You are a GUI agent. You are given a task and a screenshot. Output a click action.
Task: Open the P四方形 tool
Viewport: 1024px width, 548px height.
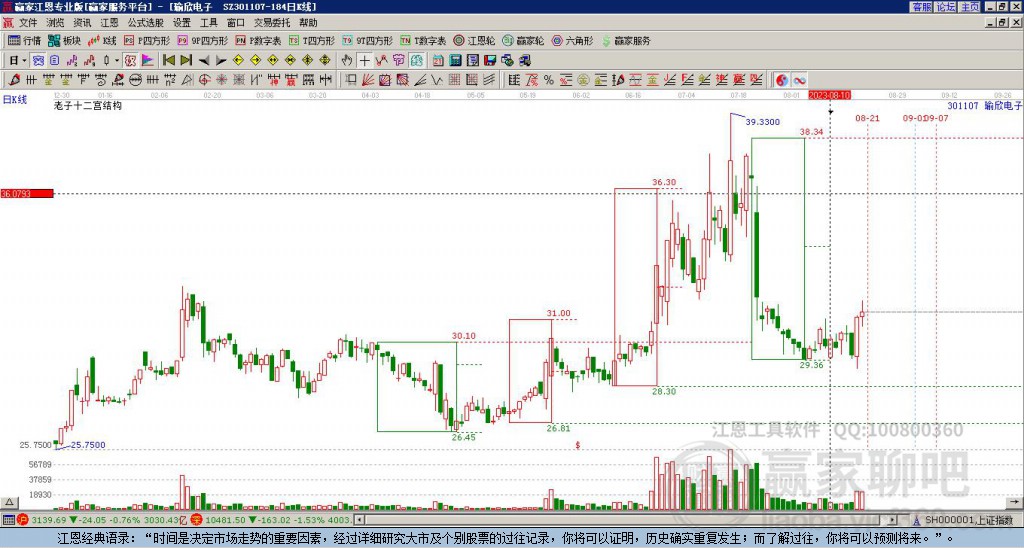pos(147,40)
